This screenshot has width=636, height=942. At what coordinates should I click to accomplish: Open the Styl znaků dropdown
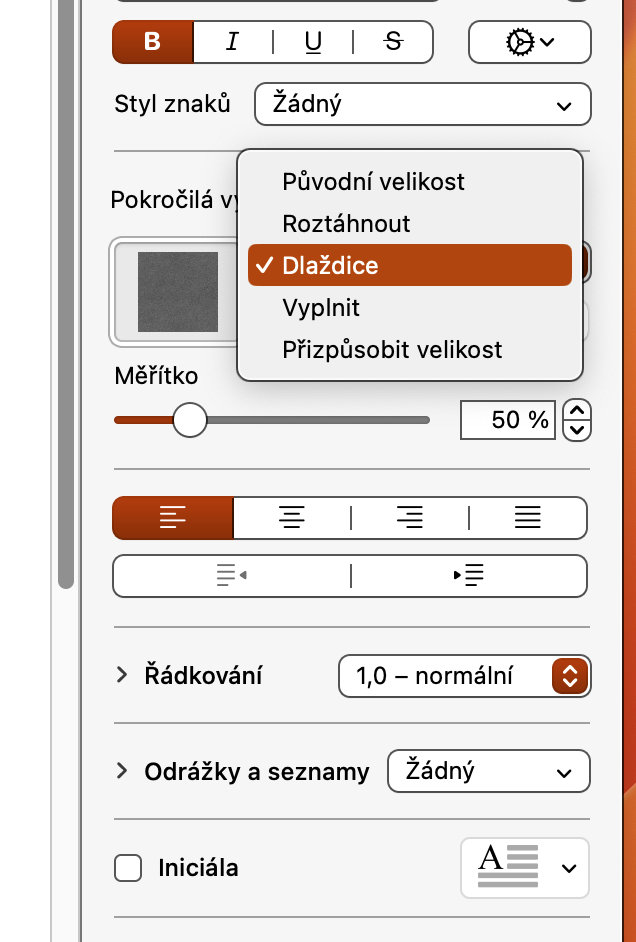[x=422, y=105]
